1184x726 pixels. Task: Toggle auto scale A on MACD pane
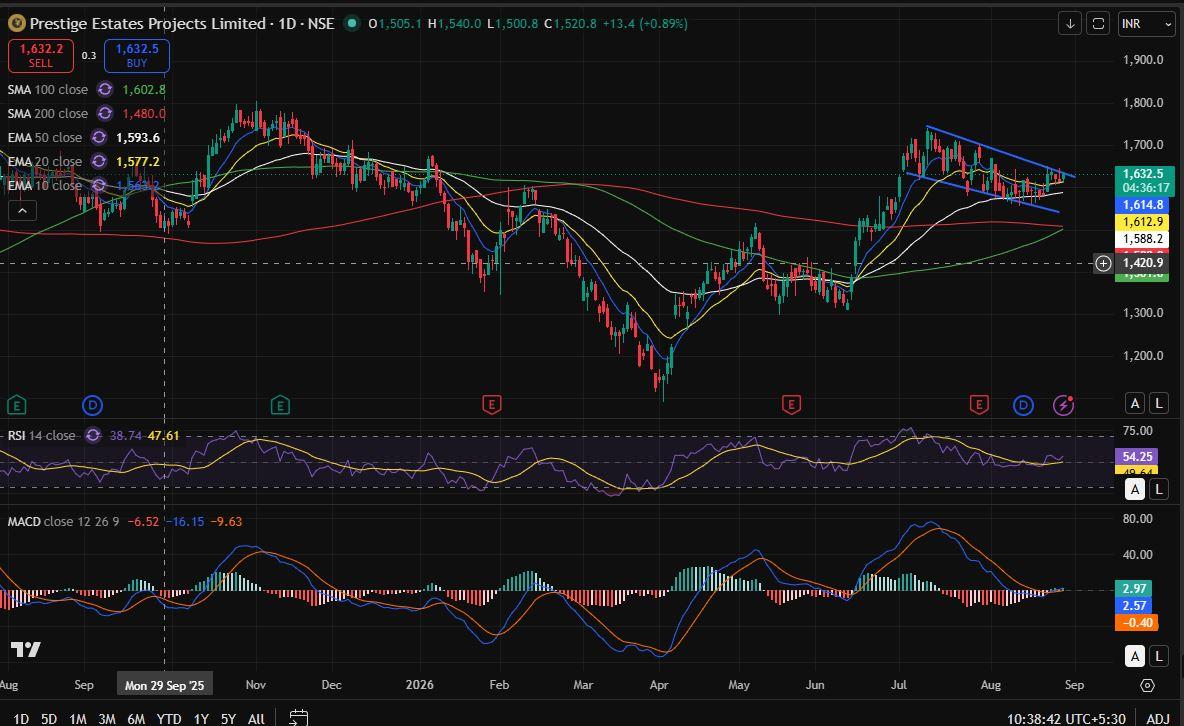[x=1134, y=656]
